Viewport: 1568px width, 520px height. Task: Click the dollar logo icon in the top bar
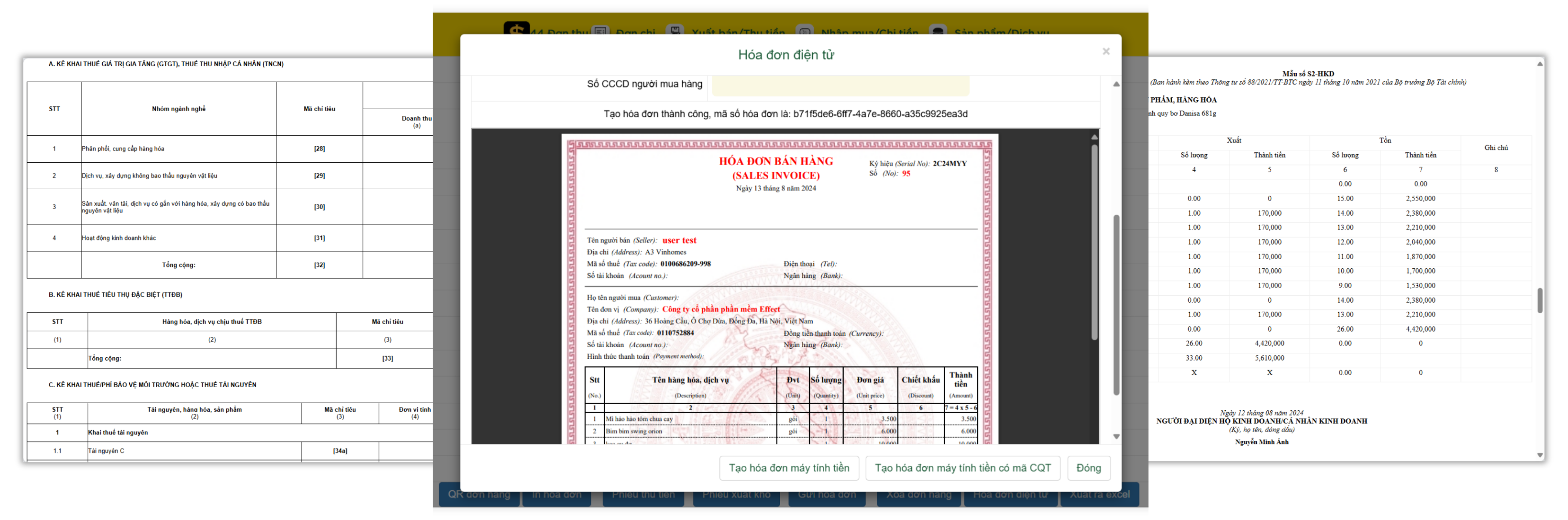pos(516,28)
